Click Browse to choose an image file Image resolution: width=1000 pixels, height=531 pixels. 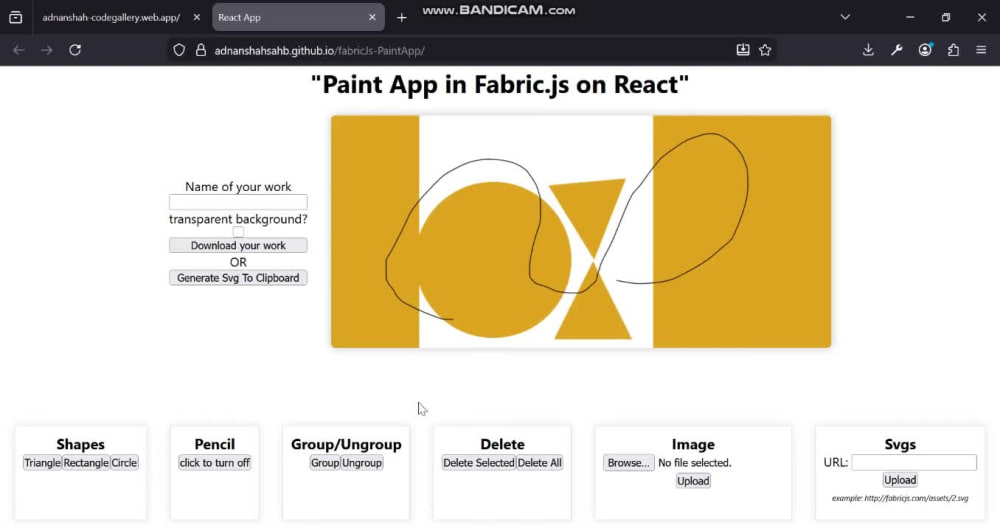point(628,463)
